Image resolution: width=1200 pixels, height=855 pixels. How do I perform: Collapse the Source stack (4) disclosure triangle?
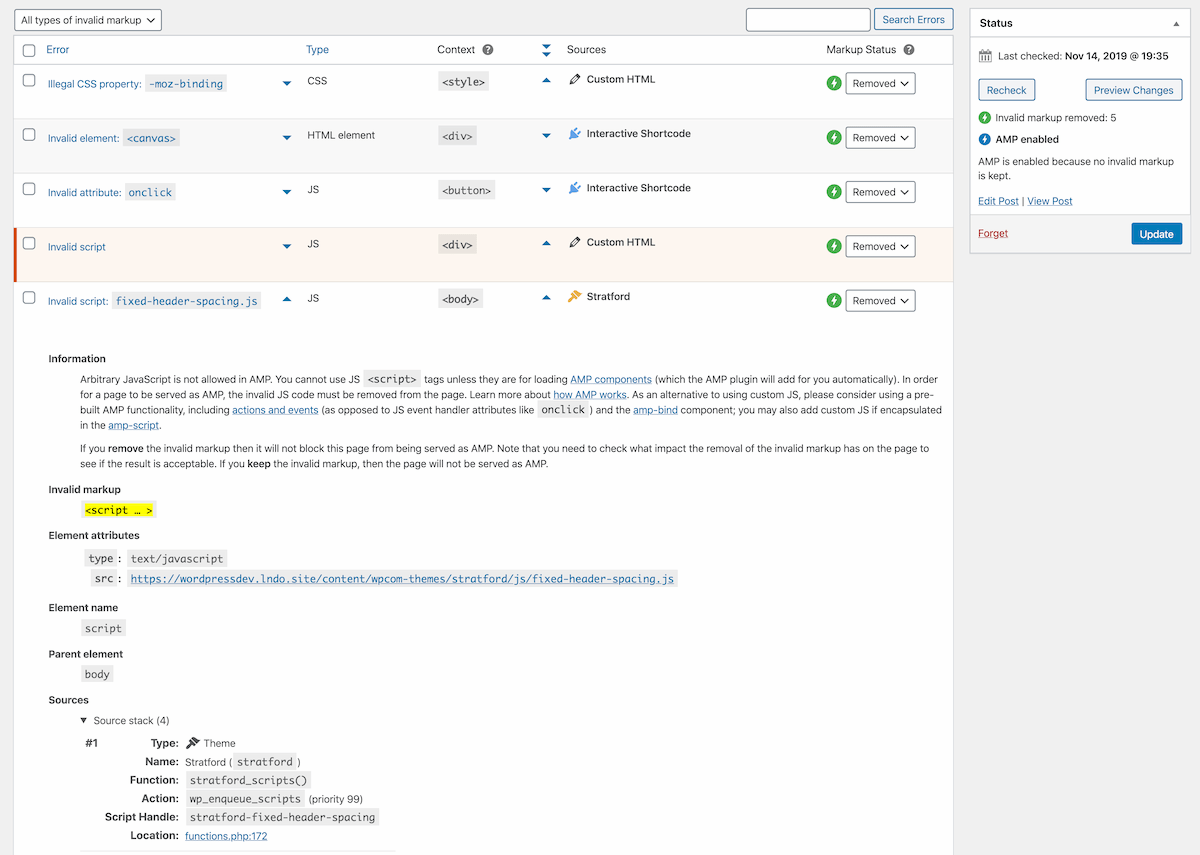[x=84, y=720]
